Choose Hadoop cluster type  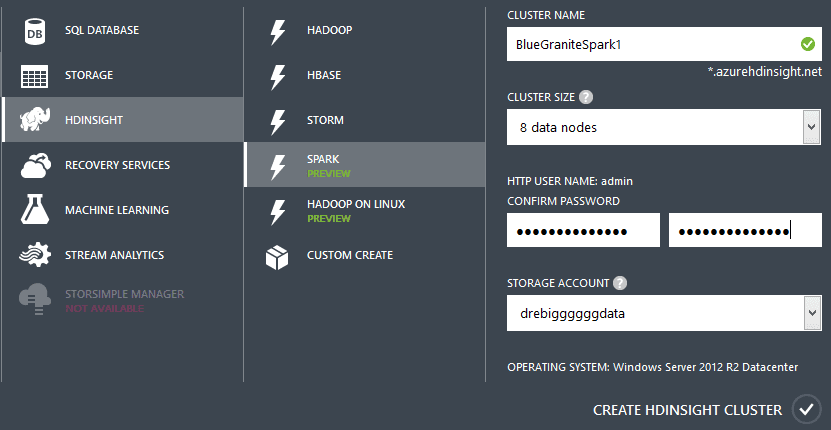pos(365,30)
